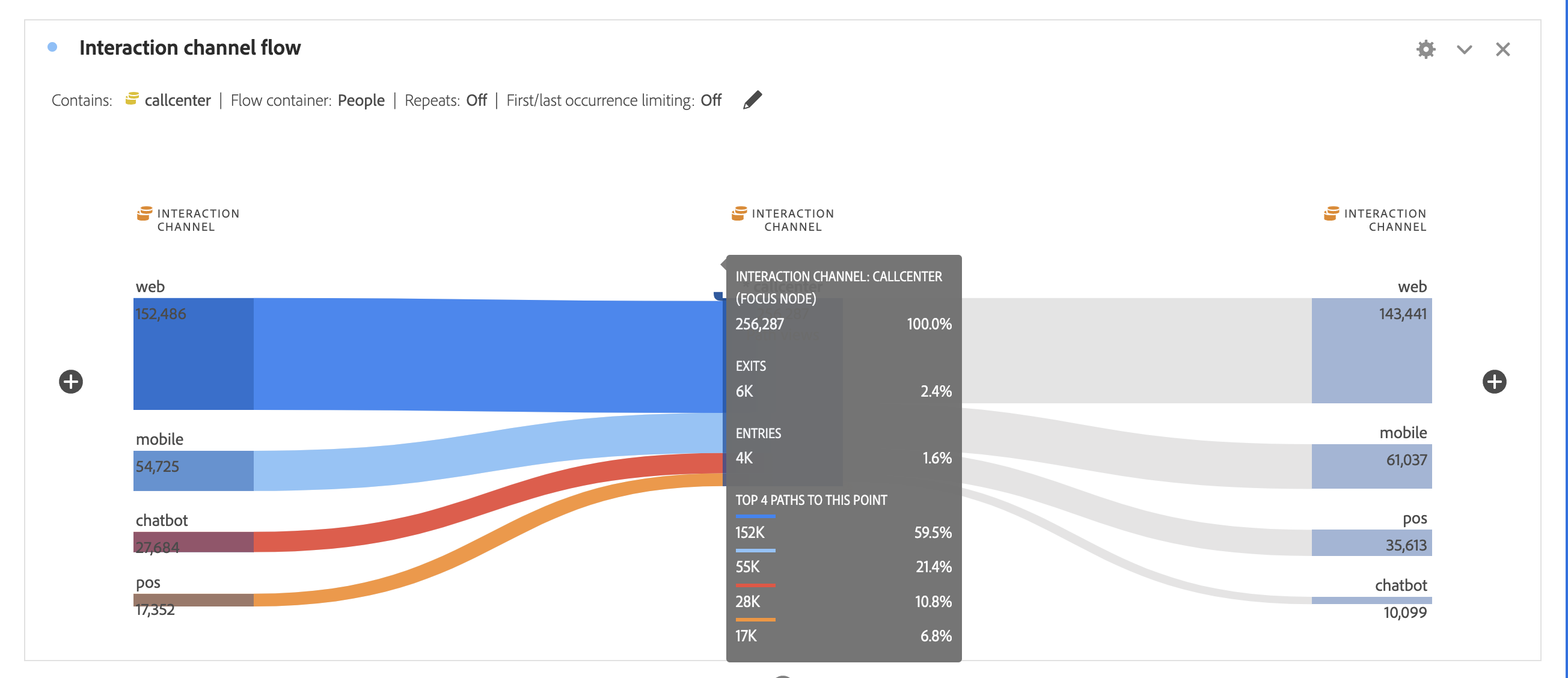Screen dimensions: 1568x678
Task: Collapse the Interaction channel flow panel
Action: point(1465,49)
